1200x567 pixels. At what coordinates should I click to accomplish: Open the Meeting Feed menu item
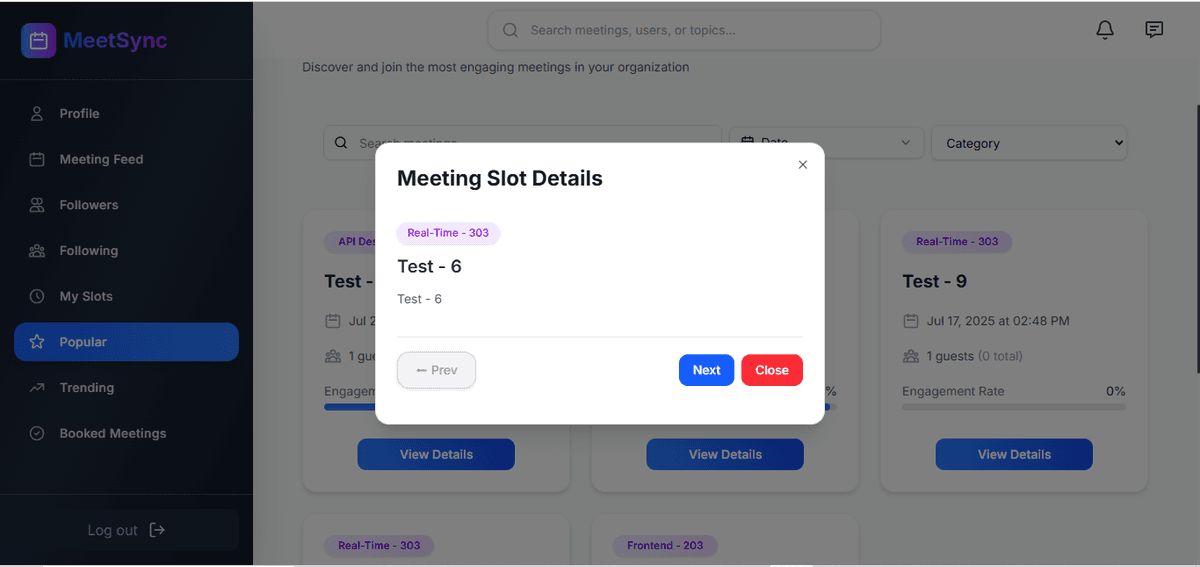point(101,159)
